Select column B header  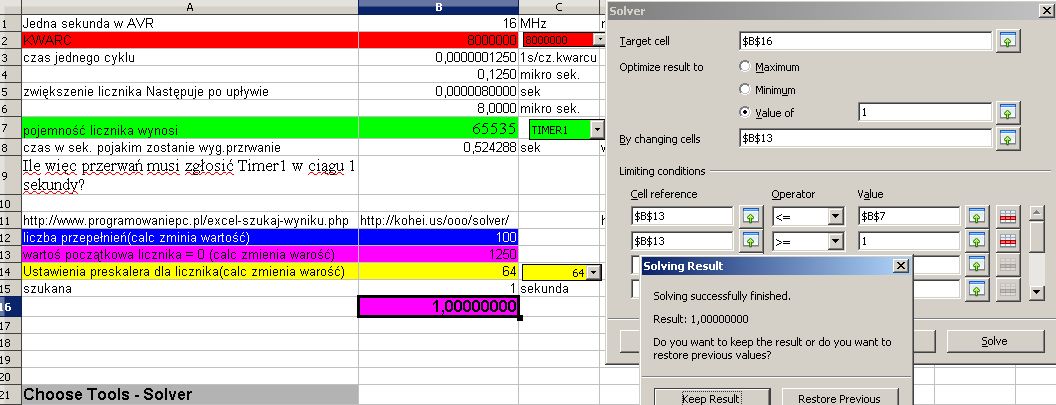click(438, 7)
